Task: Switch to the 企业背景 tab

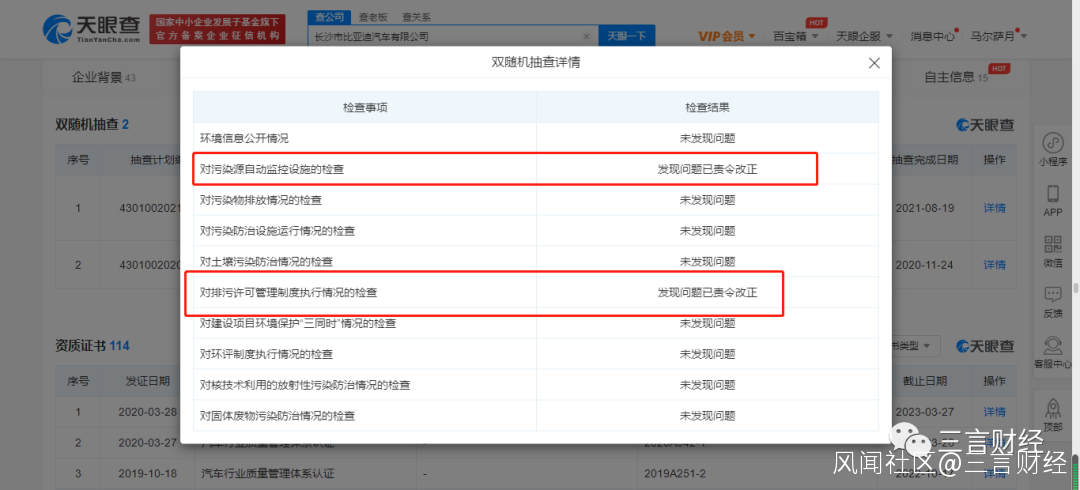Action: (103, 77)
